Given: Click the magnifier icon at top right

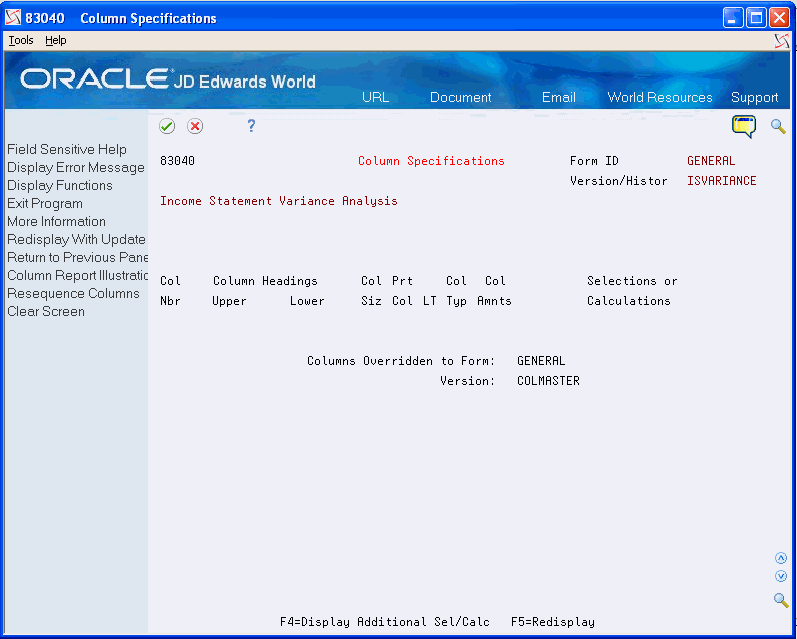Looking at the screenshot, I should pos(778,126).
